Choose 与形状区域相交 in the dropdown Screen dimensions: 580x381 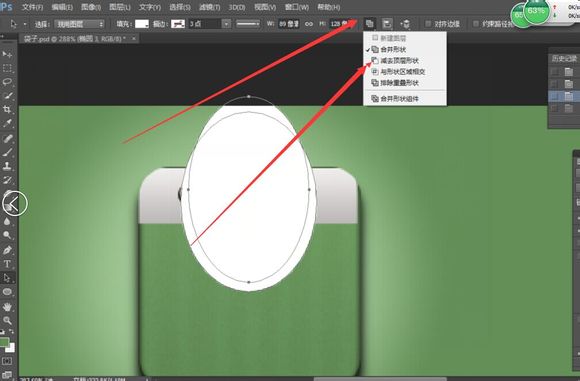405,72
